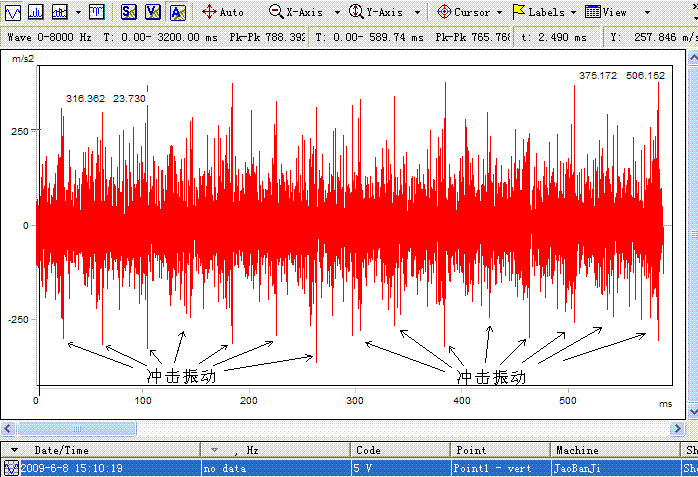The height and width of the screenshot is (477, 698).
Task: Expand the Cursor dropdown arrow
Action: pos(499,12)
